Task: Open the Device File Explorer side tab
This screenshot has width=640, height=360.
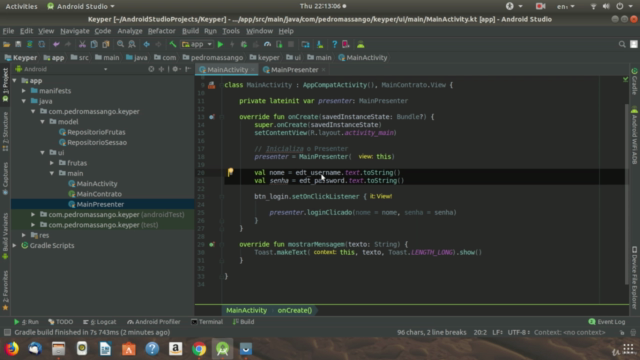Action: (634, 278)
